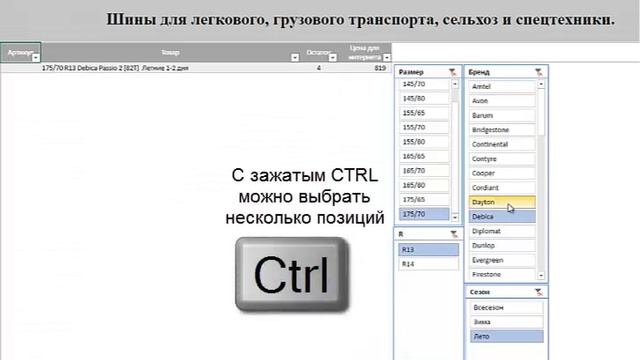Toggle Лето season filter
This screenshot has height=360, width=640.
506,336
